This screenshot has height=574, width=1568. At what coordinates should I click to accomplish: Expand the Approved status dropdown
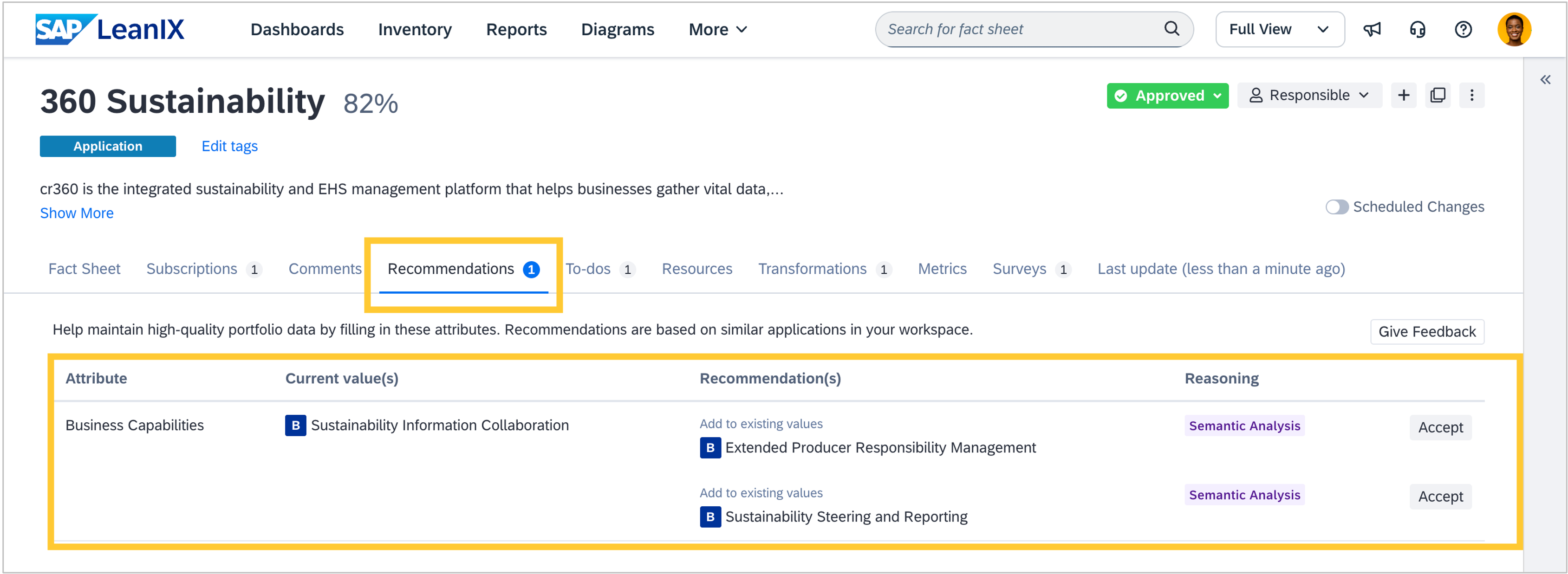[1167, 96]
